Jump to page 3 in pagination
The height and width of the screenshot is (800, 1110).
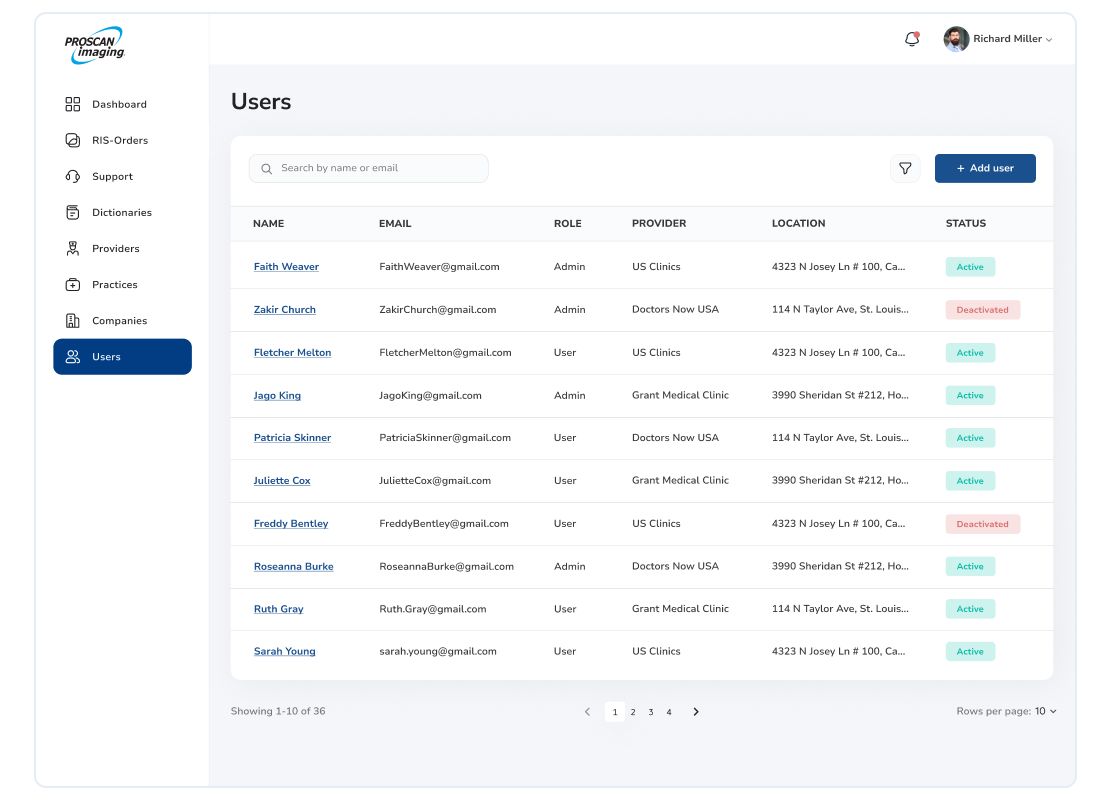coord(651,712)
